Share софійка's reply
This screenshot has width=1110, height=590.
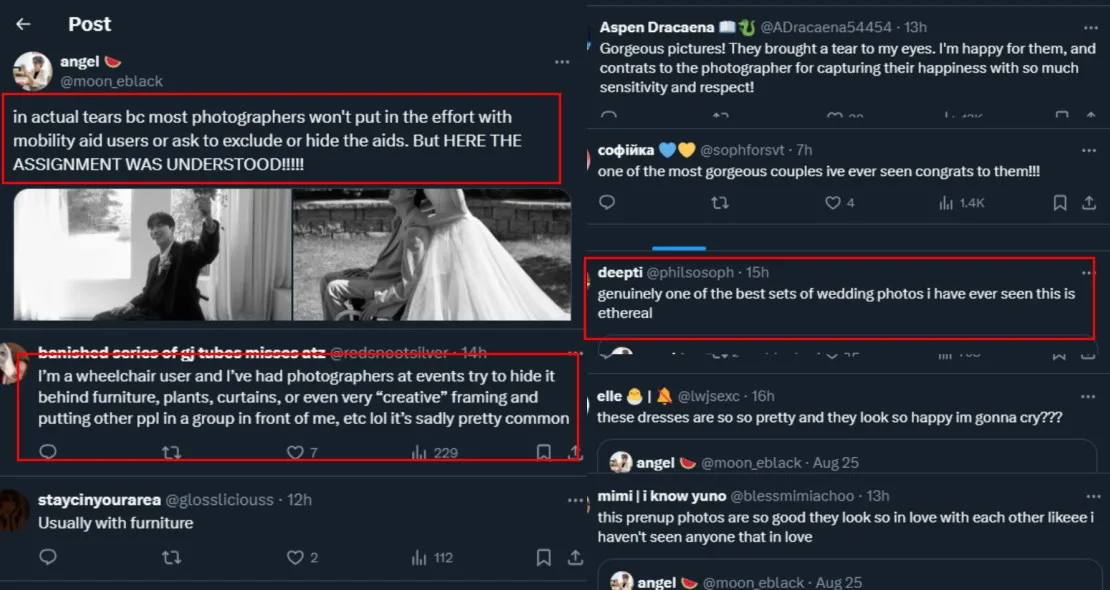(1089, 203)
